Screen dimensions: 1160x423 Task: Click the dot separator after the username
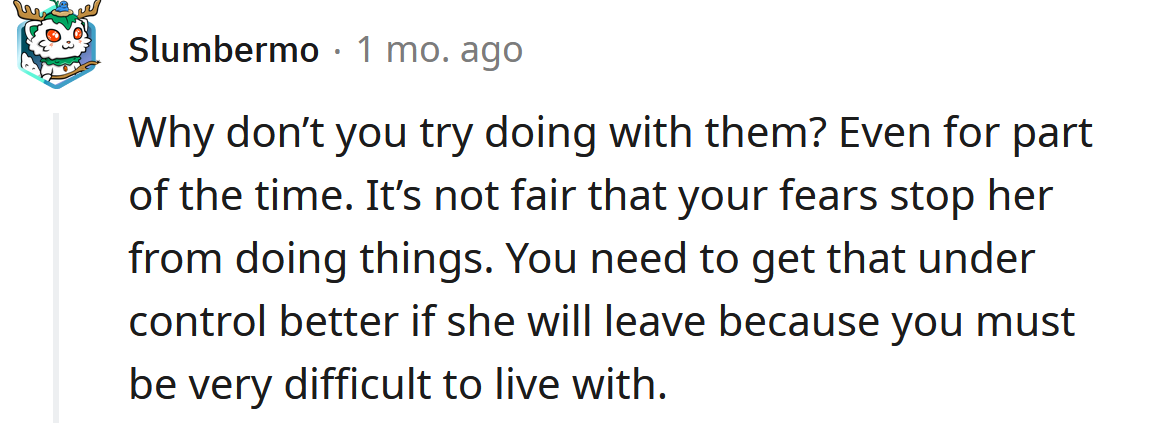[x=338, y=52]
